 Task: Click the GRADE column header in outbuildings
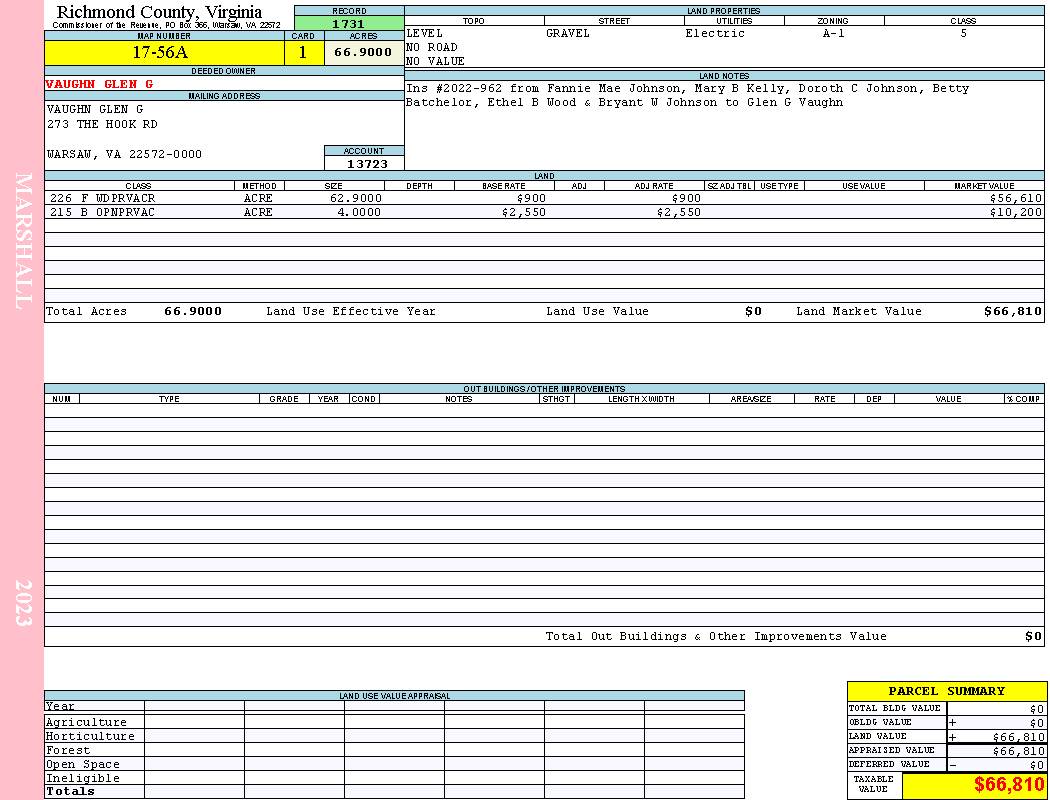(x=284, y=399)
